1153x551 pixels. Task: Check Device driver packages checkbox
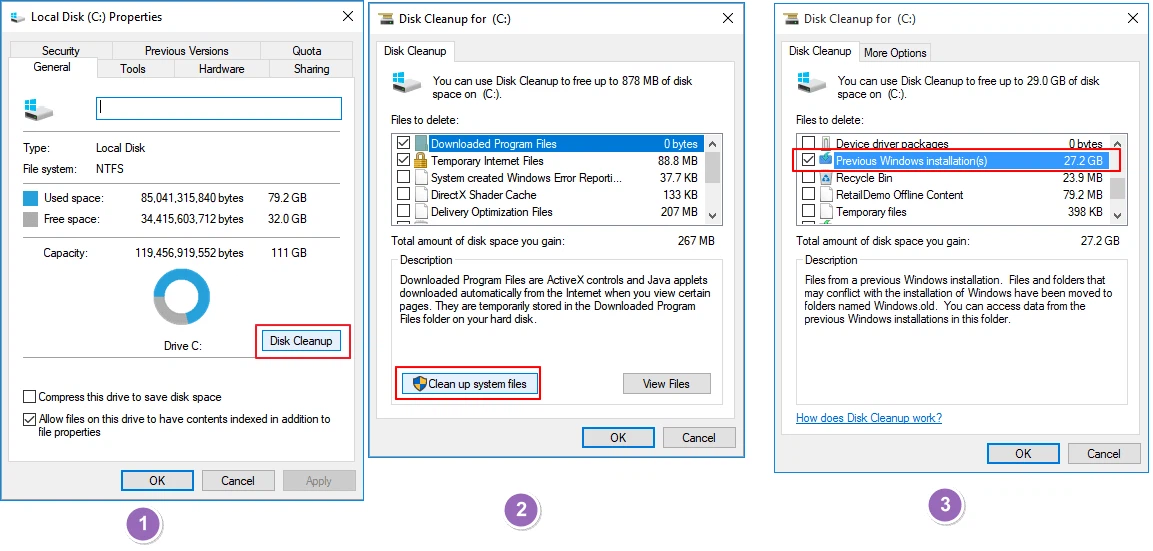pos(808,143)
